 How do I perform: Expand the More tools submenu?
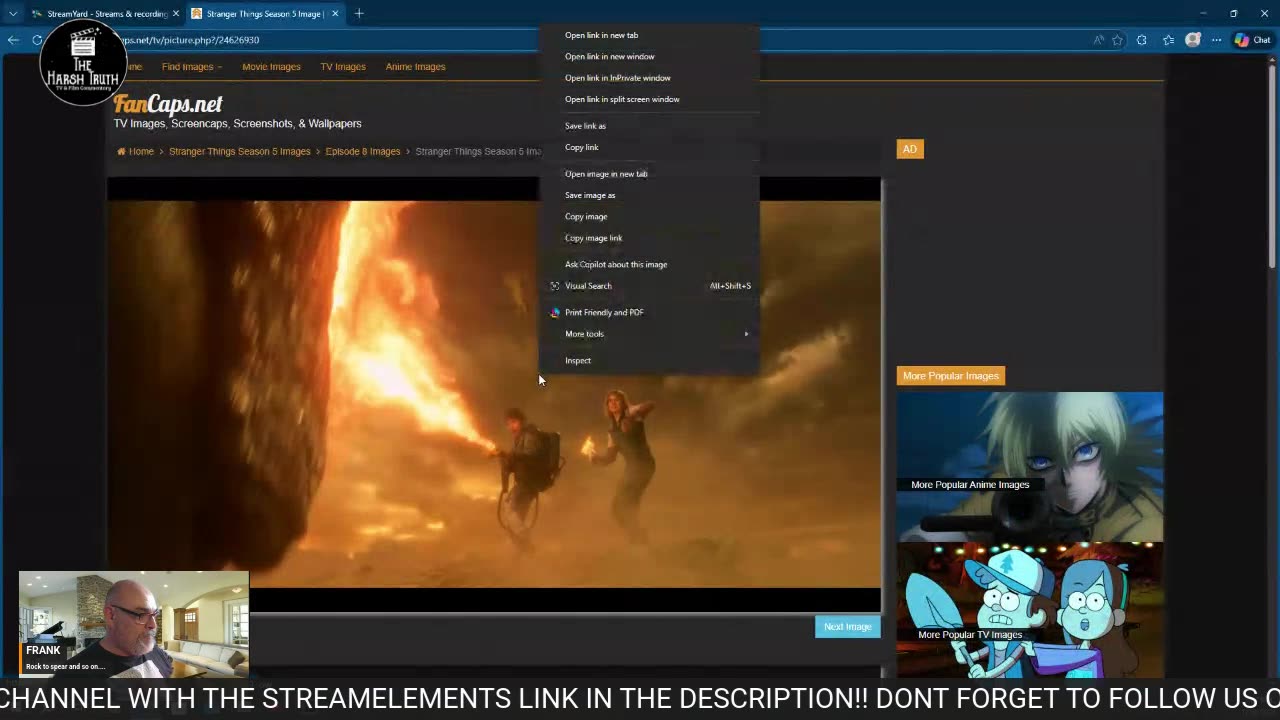[x=649, y=334]
